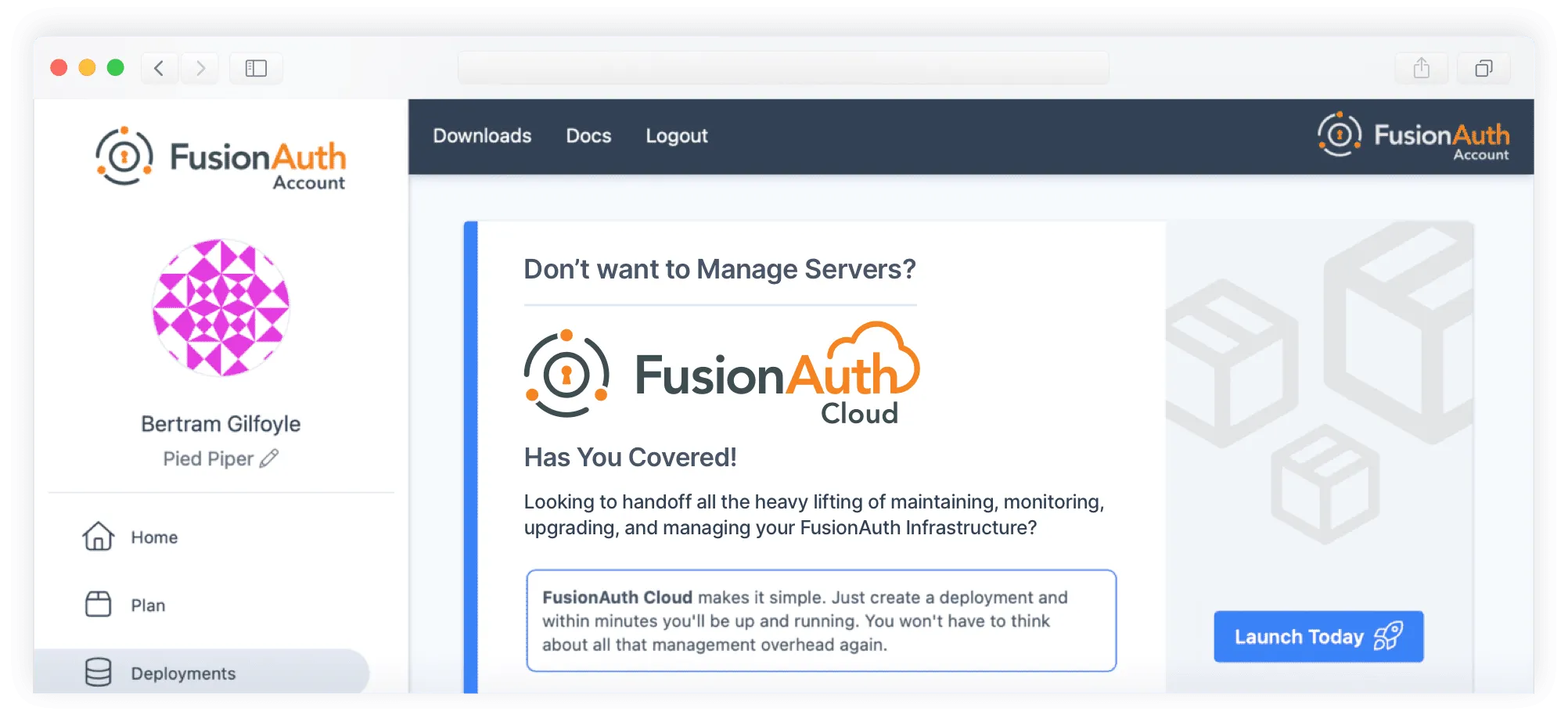Select Logout in the top navigation
This screenshot has height=715, width=1568.
(677, 136)
